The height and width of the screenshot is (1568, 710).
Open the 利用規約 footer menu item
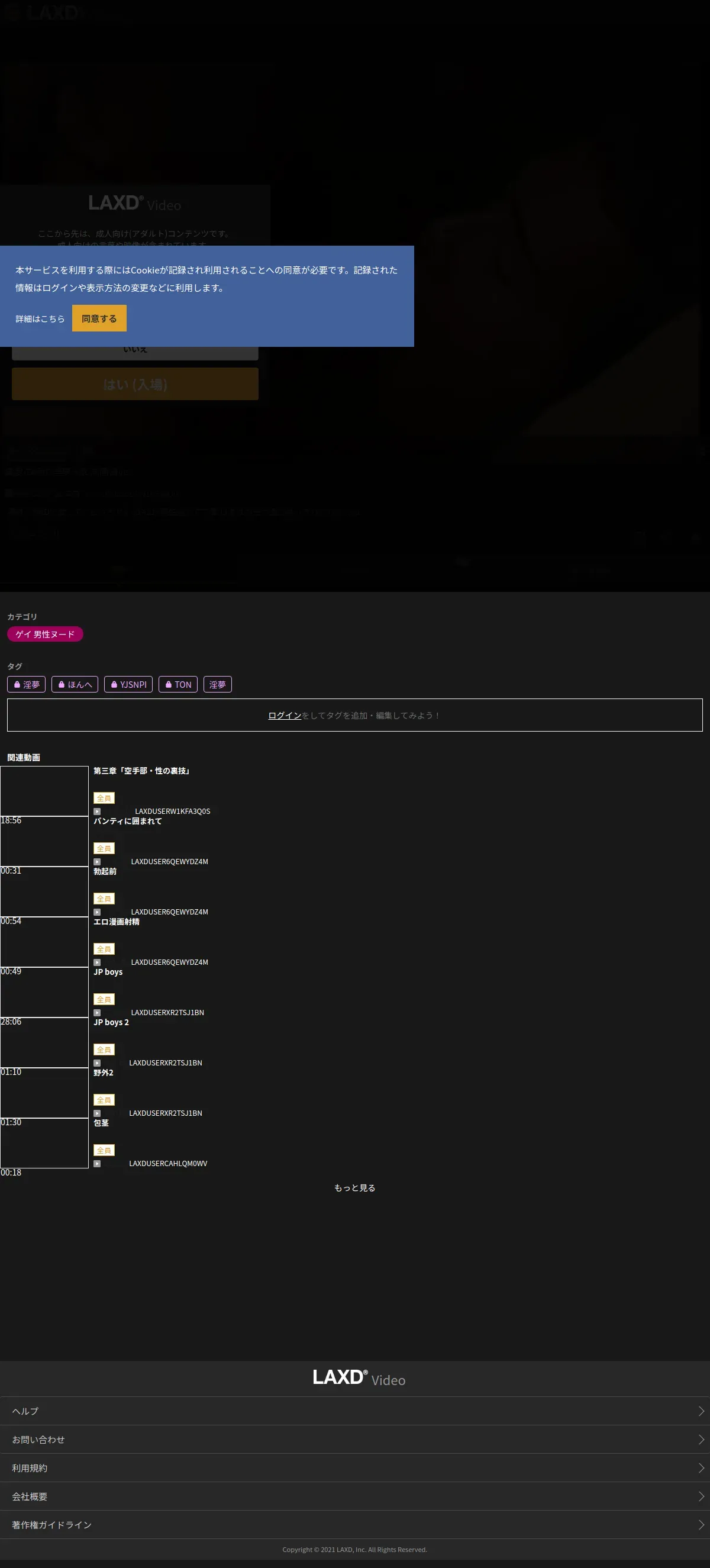click(x=354, y=1468)
